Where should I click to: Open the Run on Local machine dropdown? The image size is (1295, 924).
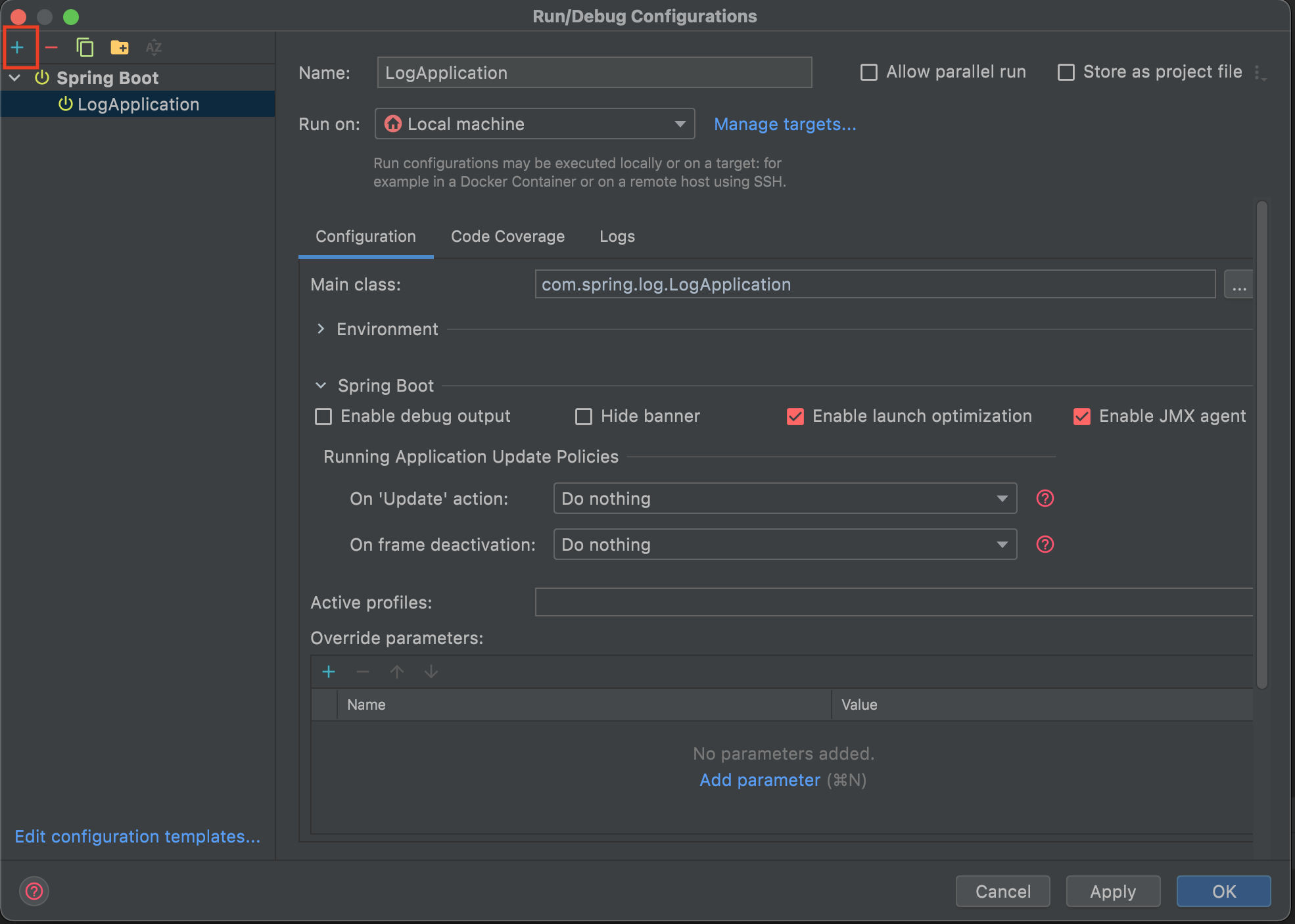pos(534,124)
